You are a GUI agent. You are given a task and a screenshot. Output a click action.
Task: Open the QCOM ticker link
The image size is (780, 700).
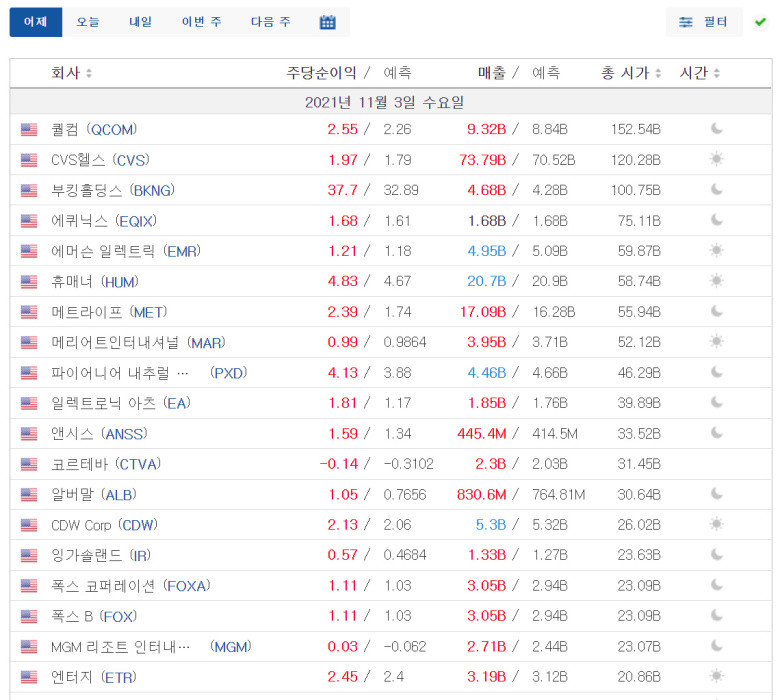coord(113,130)
